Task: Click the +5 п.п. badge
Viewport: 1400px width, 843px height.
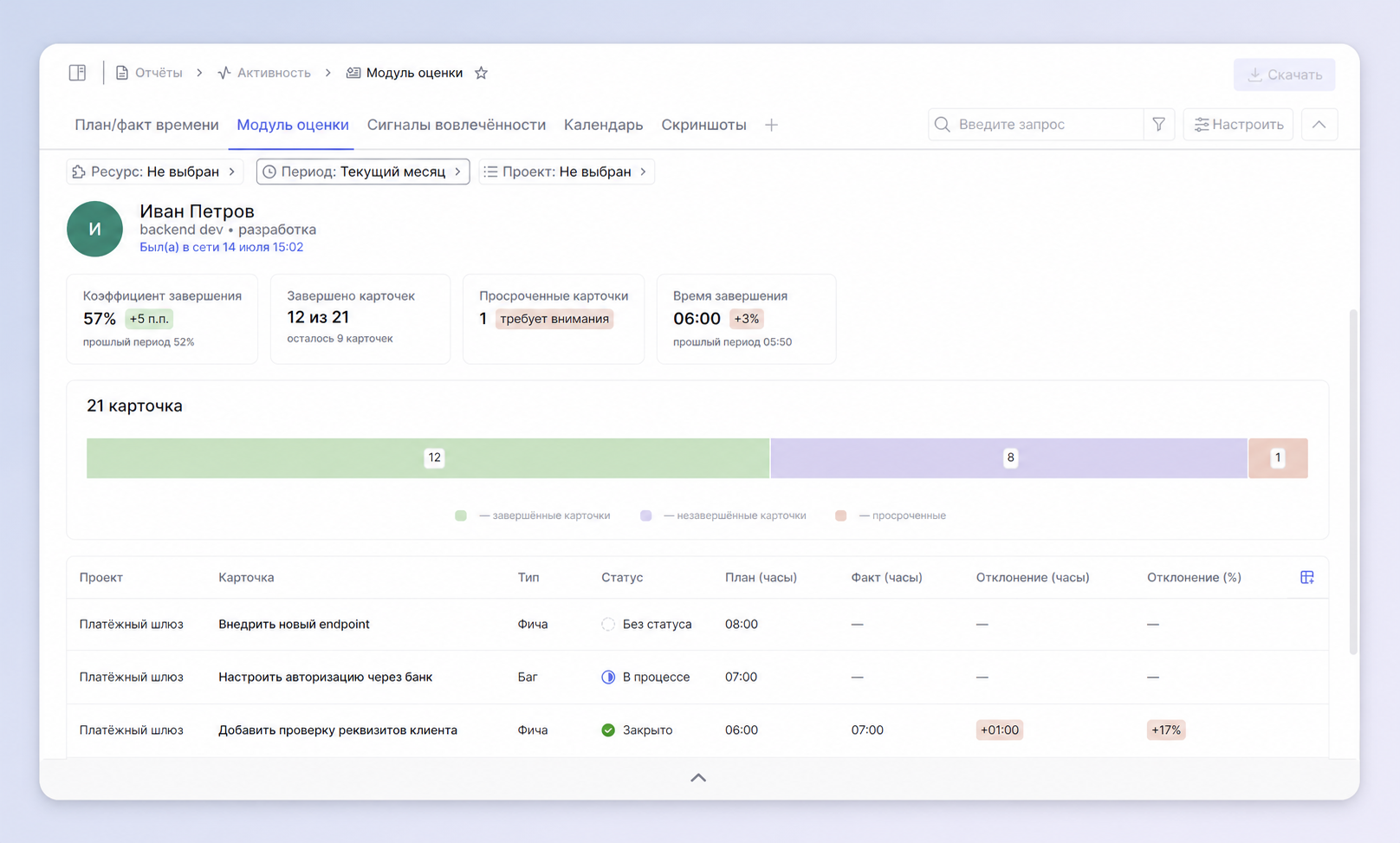Action: 149,319
